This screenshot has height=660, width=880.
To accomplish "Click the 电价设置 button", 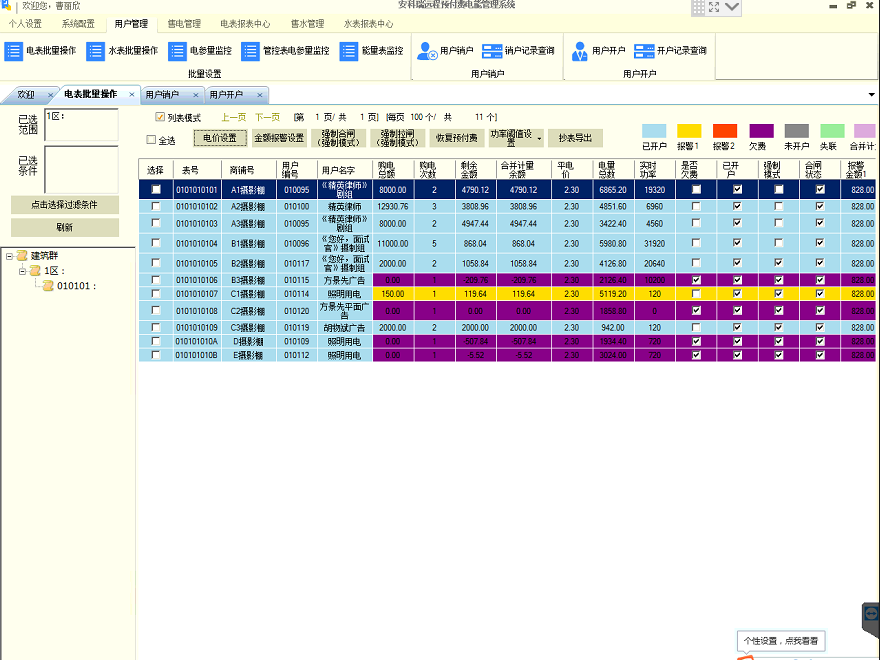I will point(220,138).
